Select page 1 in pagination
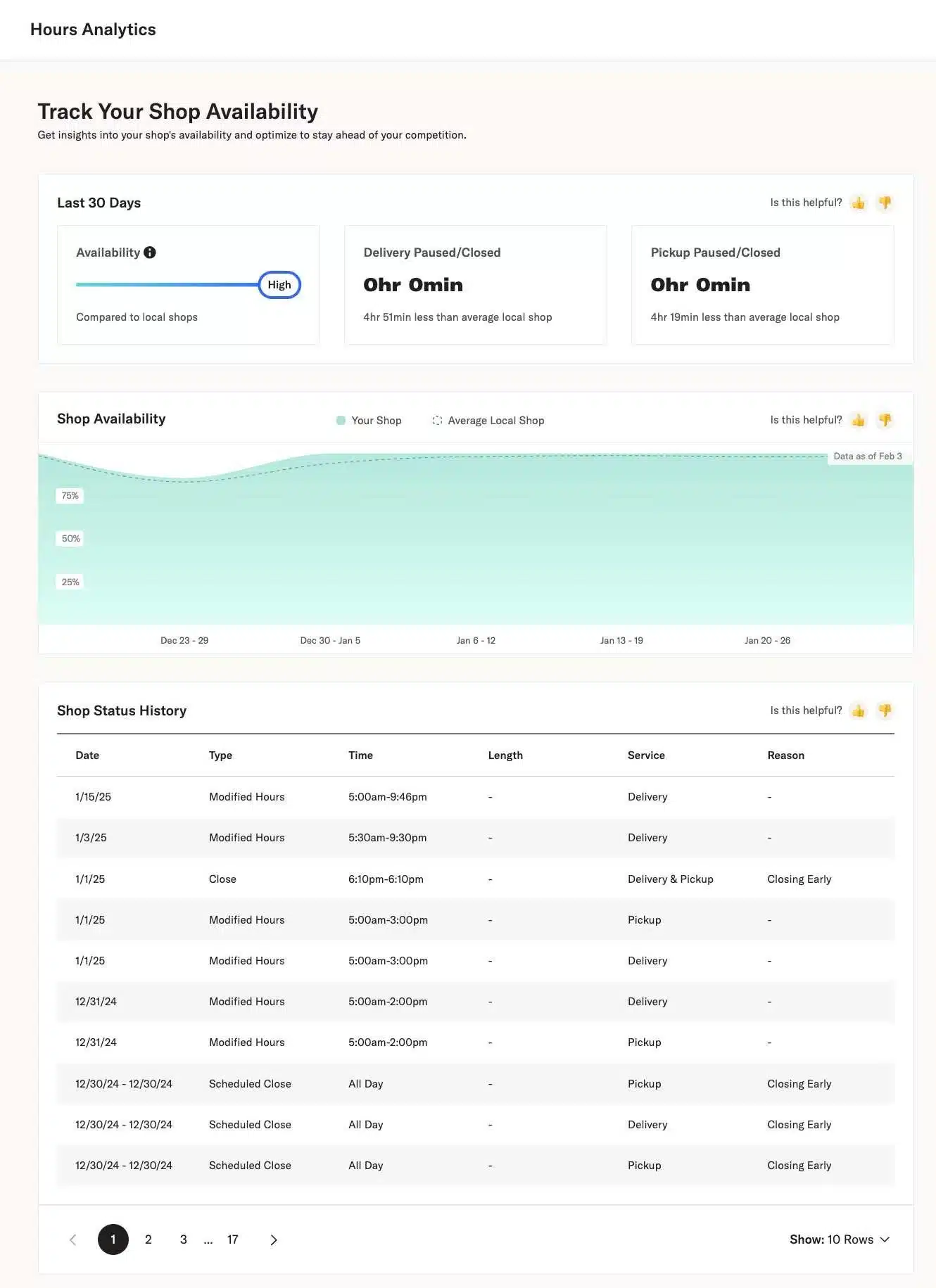The height and width of the screenshot is (1288, 936). click(113, 1239)
